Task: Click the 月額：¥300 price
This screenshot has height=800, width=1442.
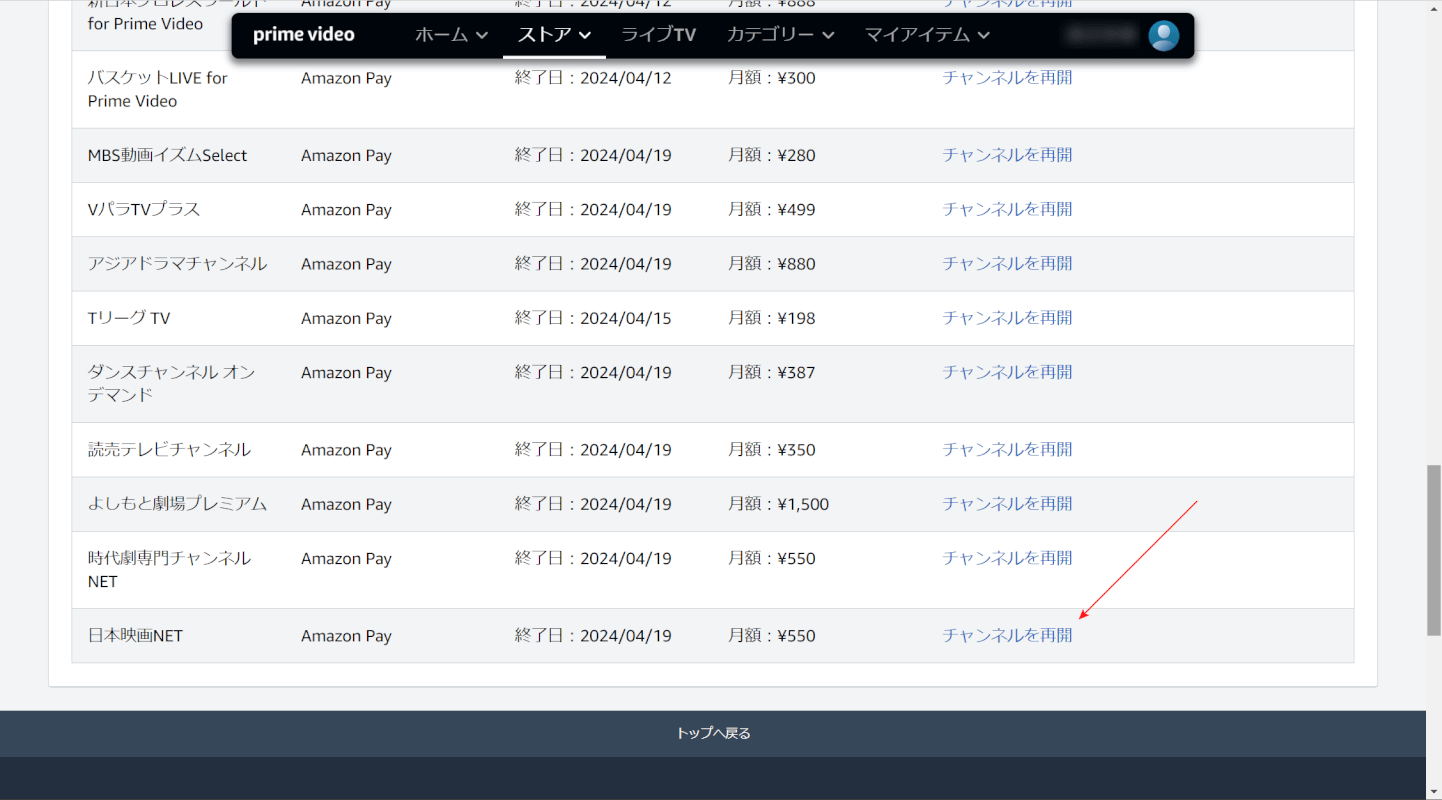Action: pos(772,78)
